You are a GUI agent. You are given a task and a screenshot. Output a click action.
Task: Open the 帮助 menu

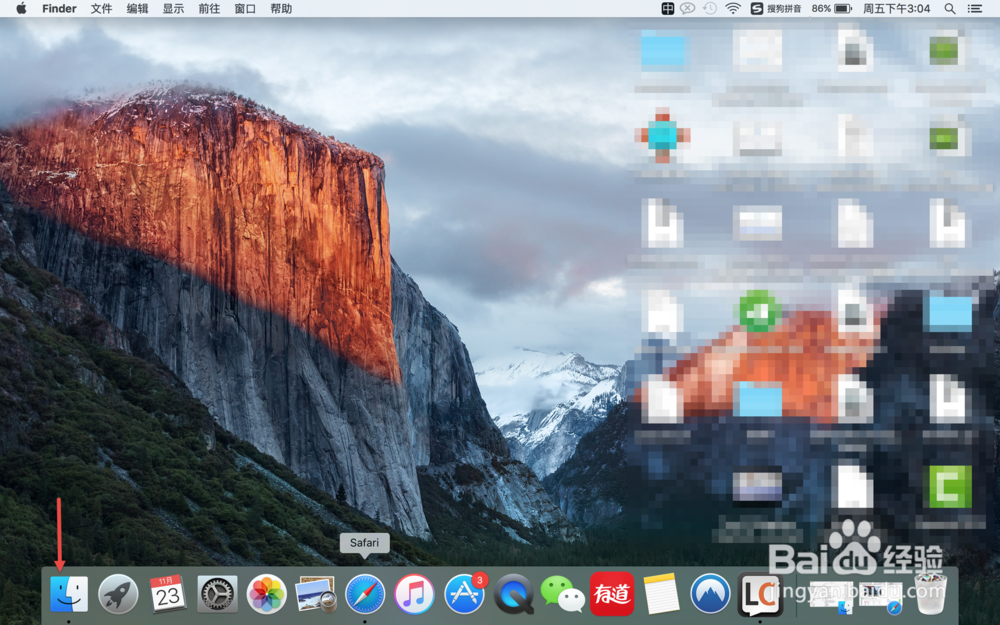click(281, 8)
